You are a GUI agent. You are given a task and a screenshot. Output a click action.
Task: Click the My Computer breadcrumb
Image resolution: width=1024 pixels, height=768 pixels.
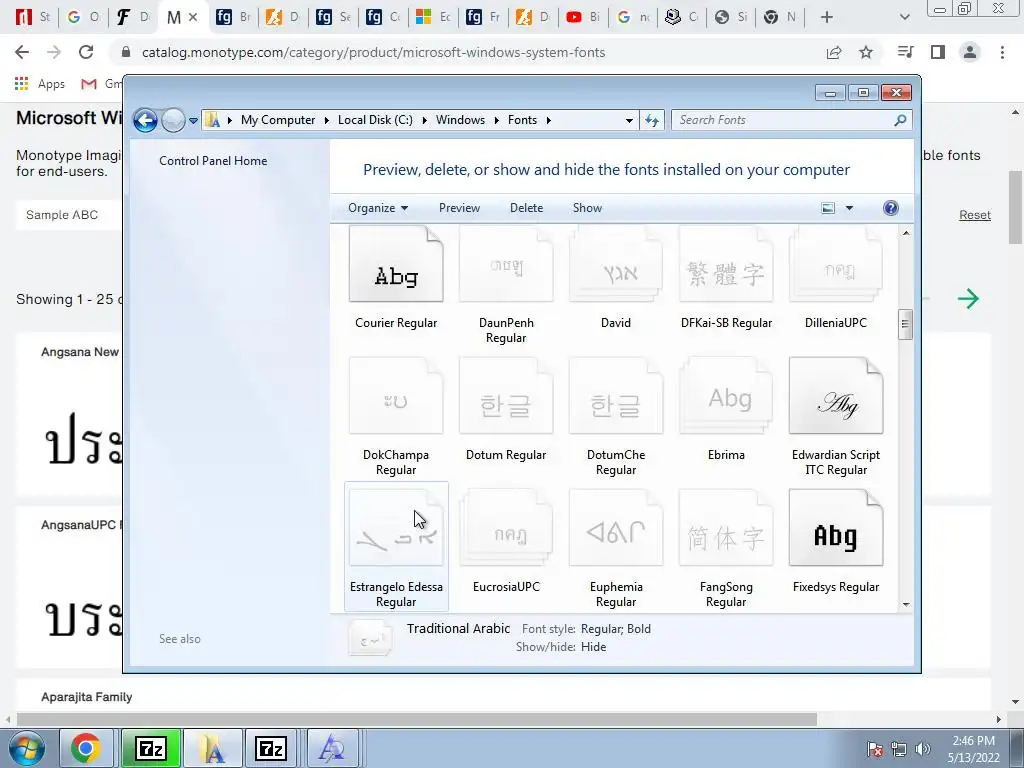[278, 120]
